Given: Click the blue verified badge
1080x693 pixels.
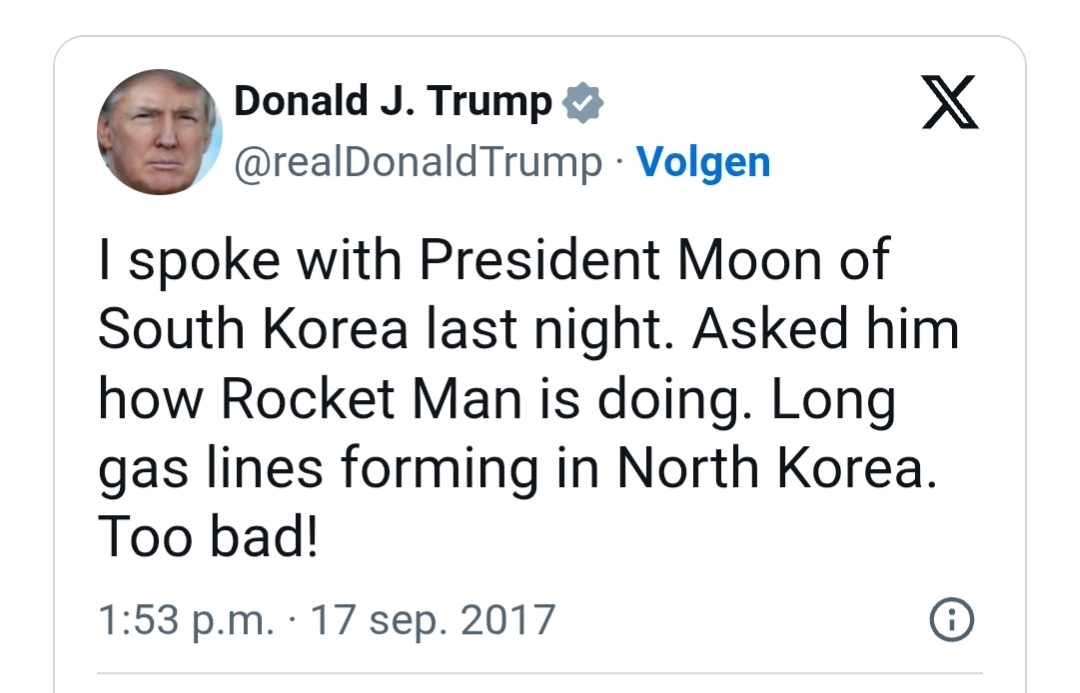Looking at the screenshot, I should pos(583,102).
